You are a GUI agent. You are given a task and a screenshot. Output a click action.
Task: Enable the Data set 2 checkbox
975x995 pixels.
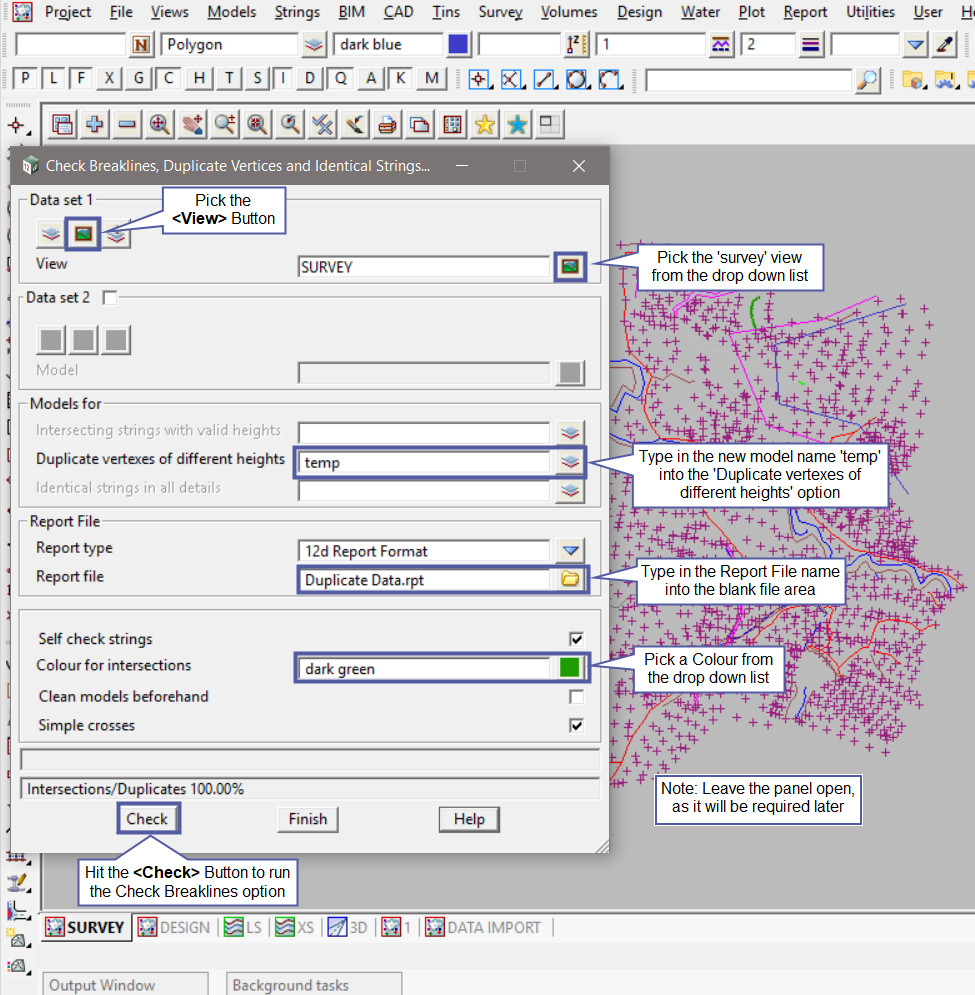[x=110, y=297]
